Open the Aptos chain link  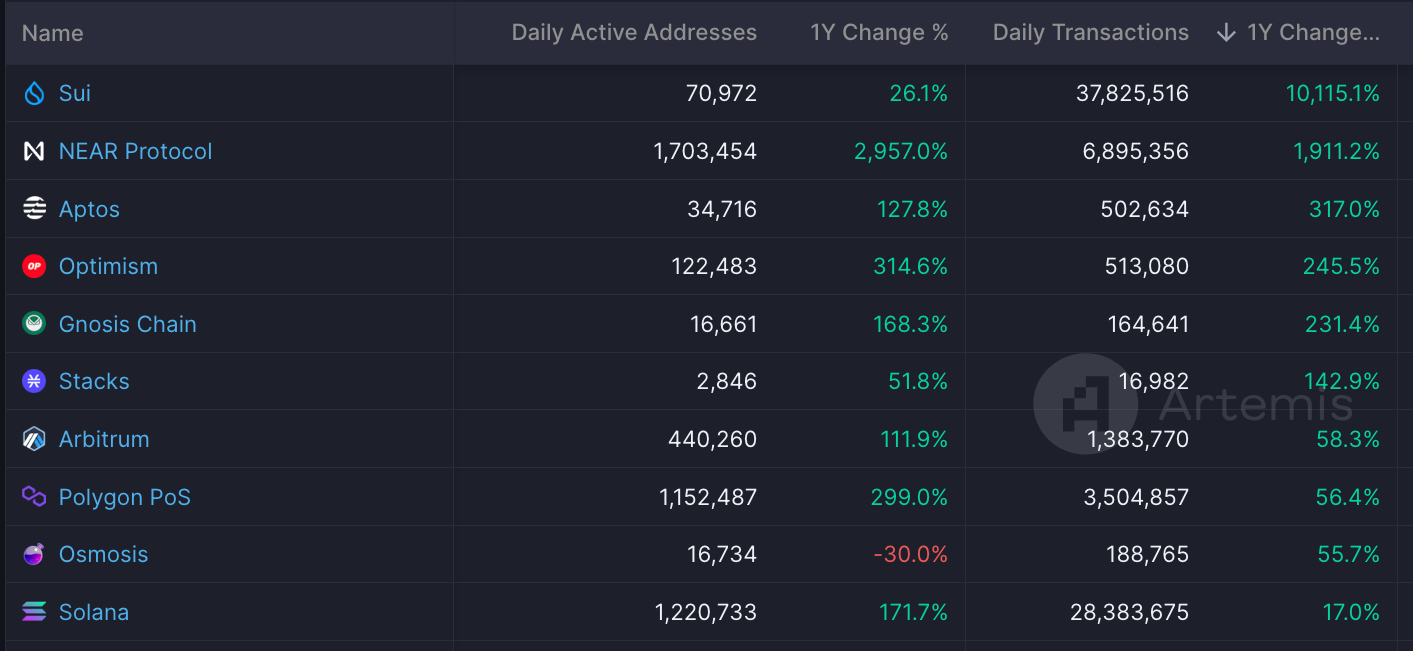89,209
